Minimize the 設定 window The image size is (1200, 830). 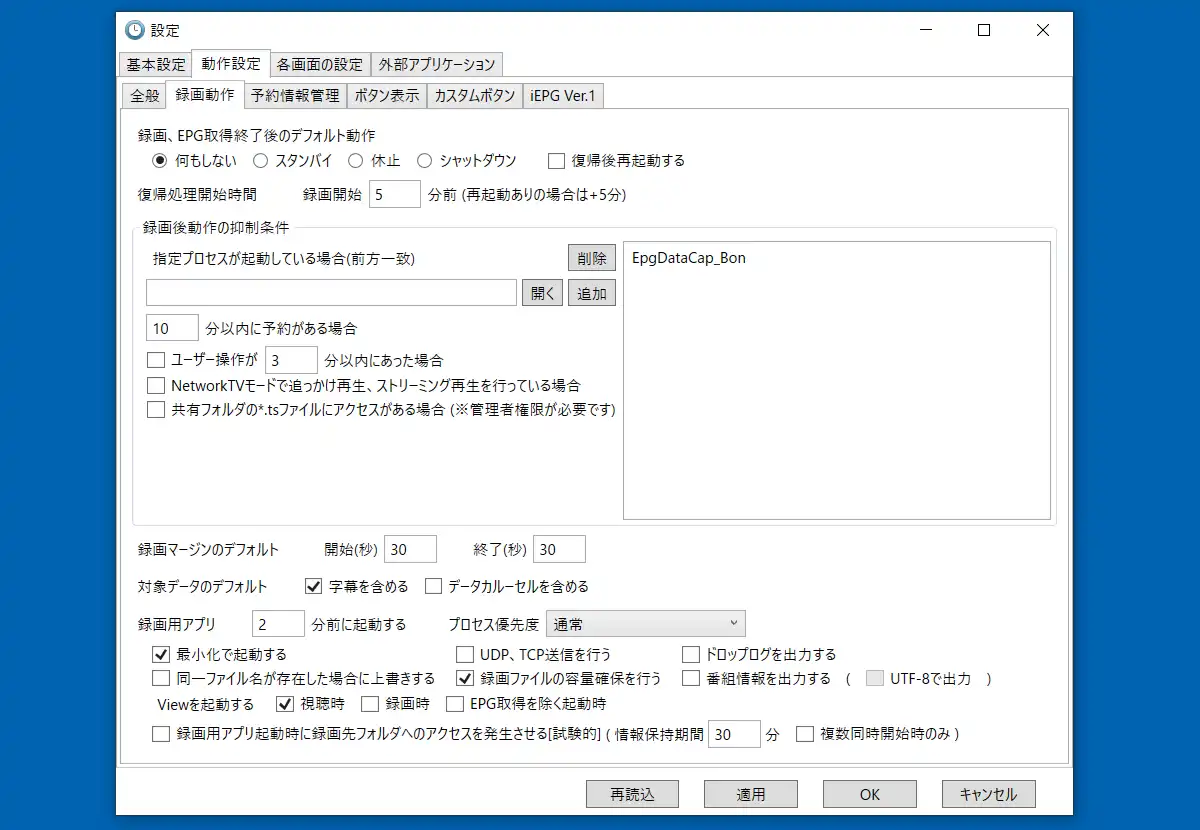click(x=925, y=31)
